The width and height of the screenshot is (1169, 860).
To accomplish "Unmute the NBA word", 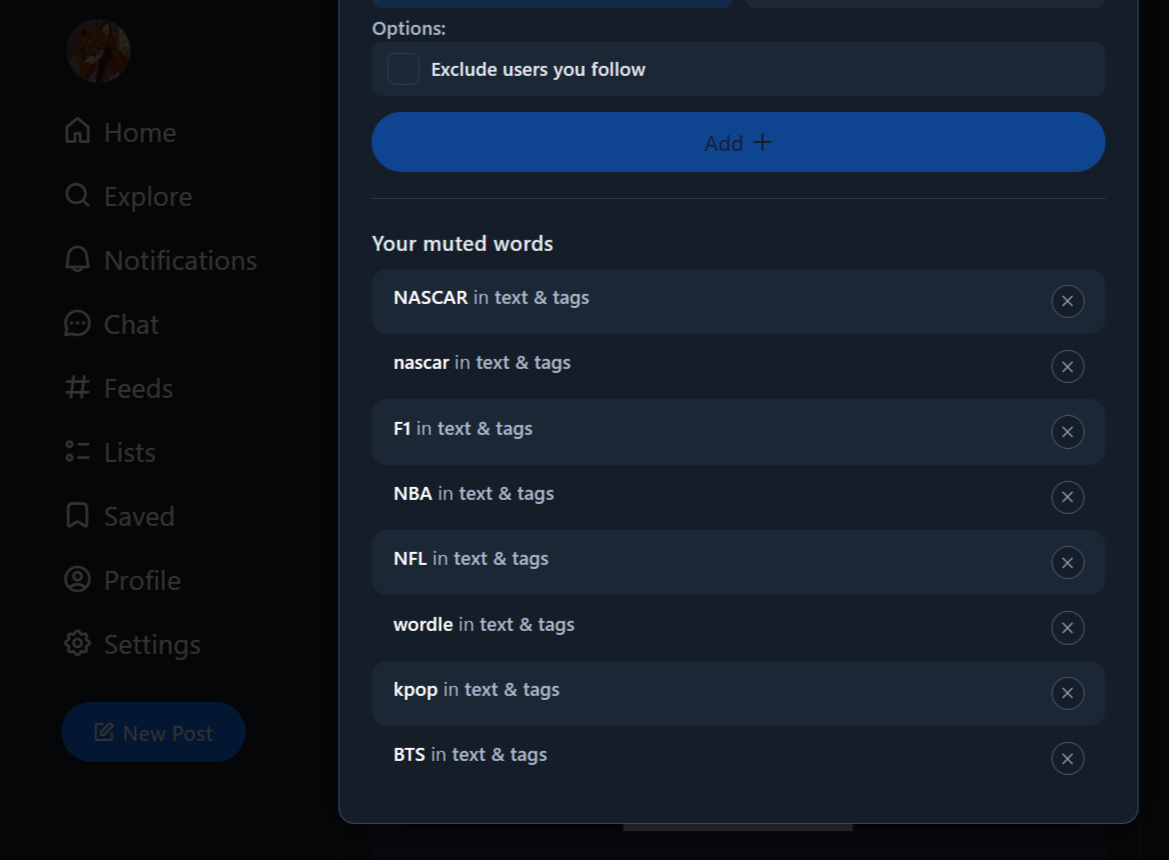I will click(x=1067, y=497).
